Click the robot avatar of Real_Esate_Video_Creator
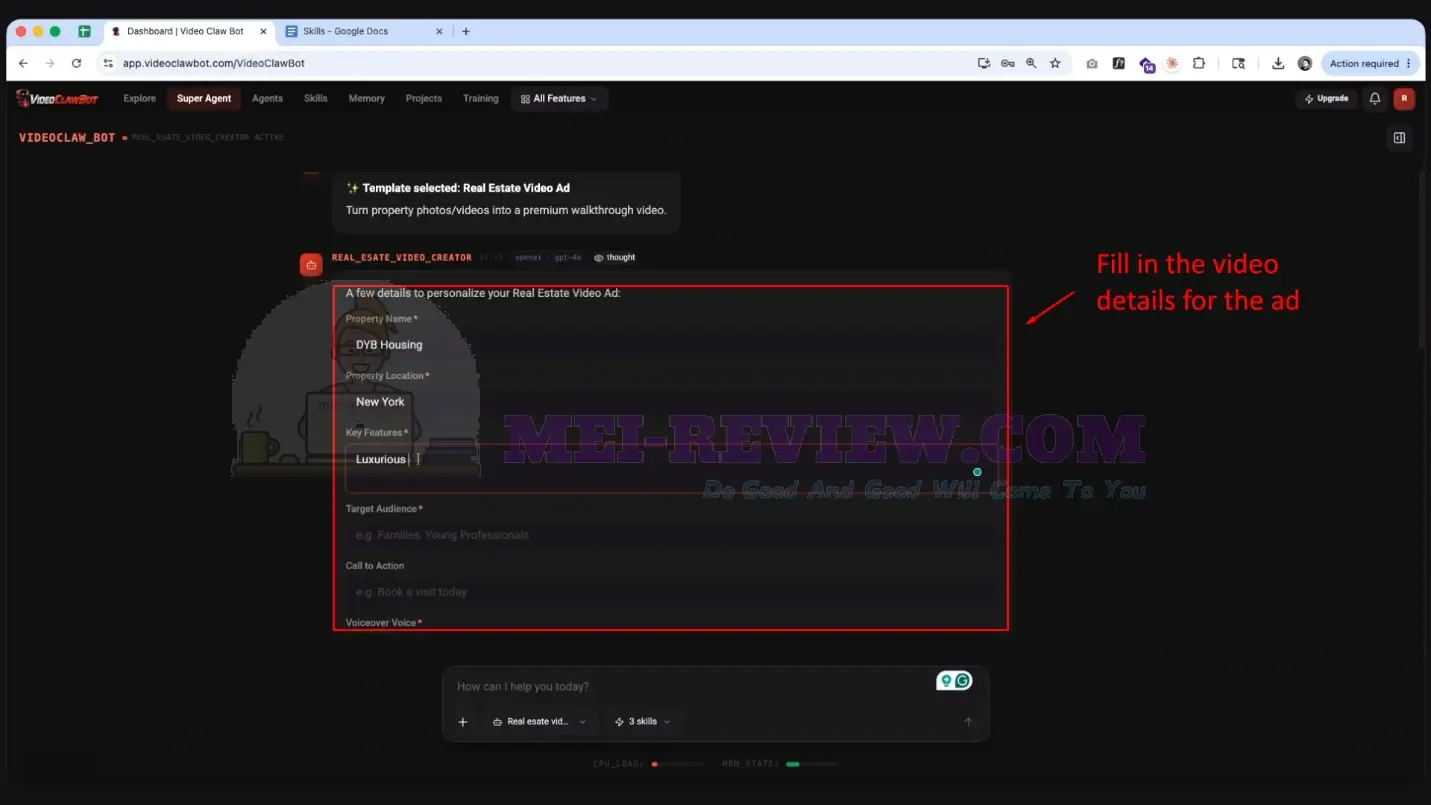The image size is (1431, 805). (311, 265)
